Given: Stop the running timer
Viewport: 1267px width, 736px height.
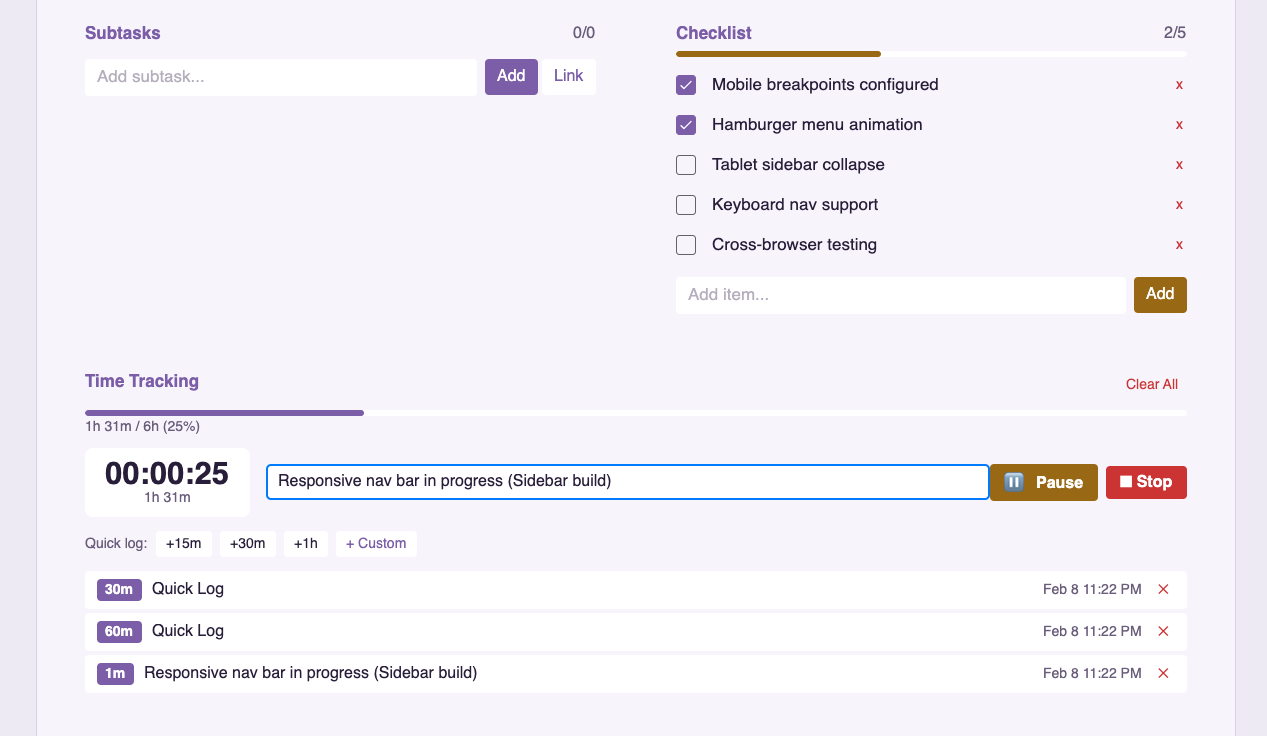Looking at the screenshot, I should click(1146, 482).
